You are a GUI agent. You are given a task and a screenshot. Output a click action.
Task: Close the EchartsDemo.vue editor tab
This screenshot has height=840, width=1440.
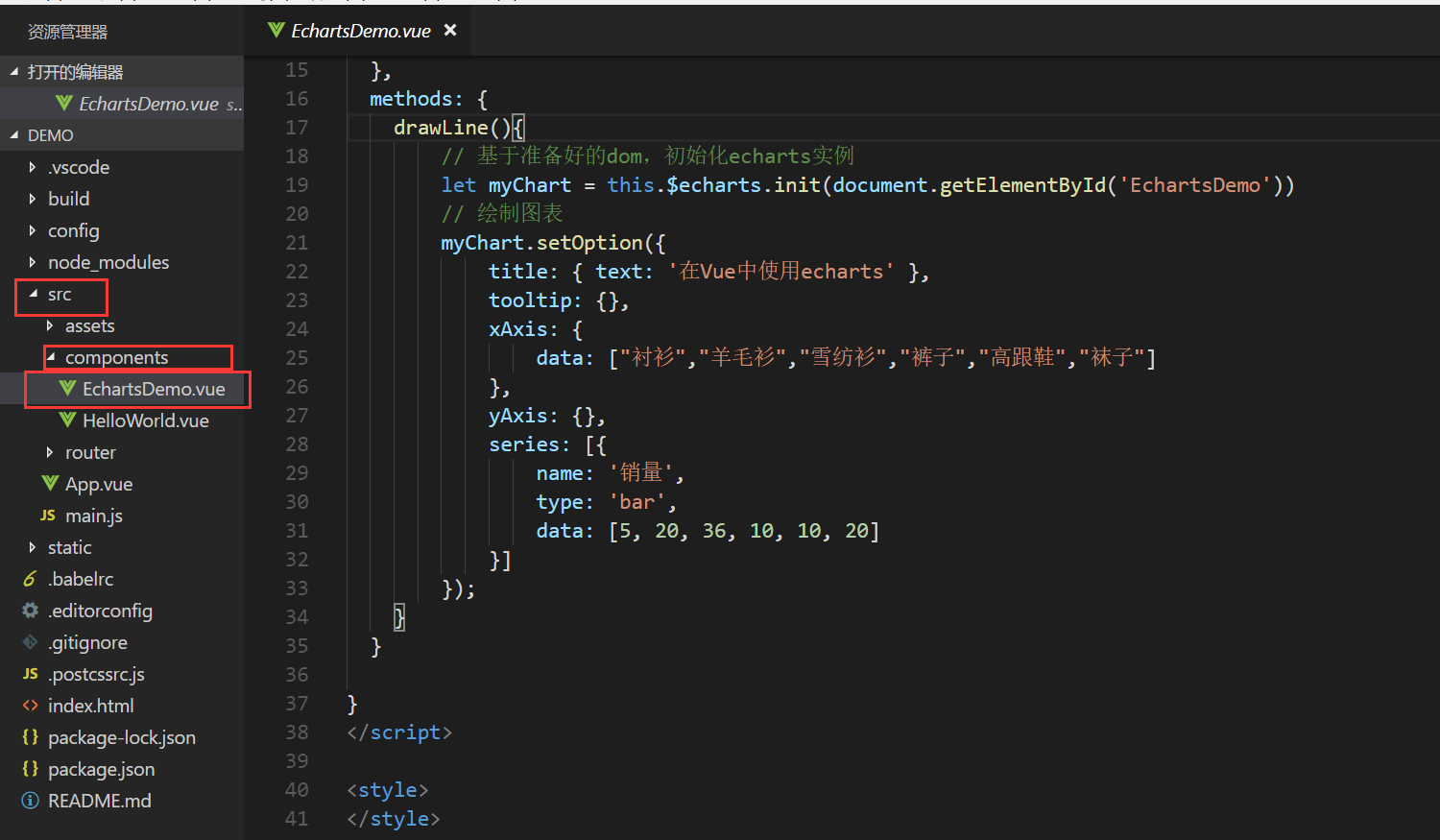tap(449, 31)
